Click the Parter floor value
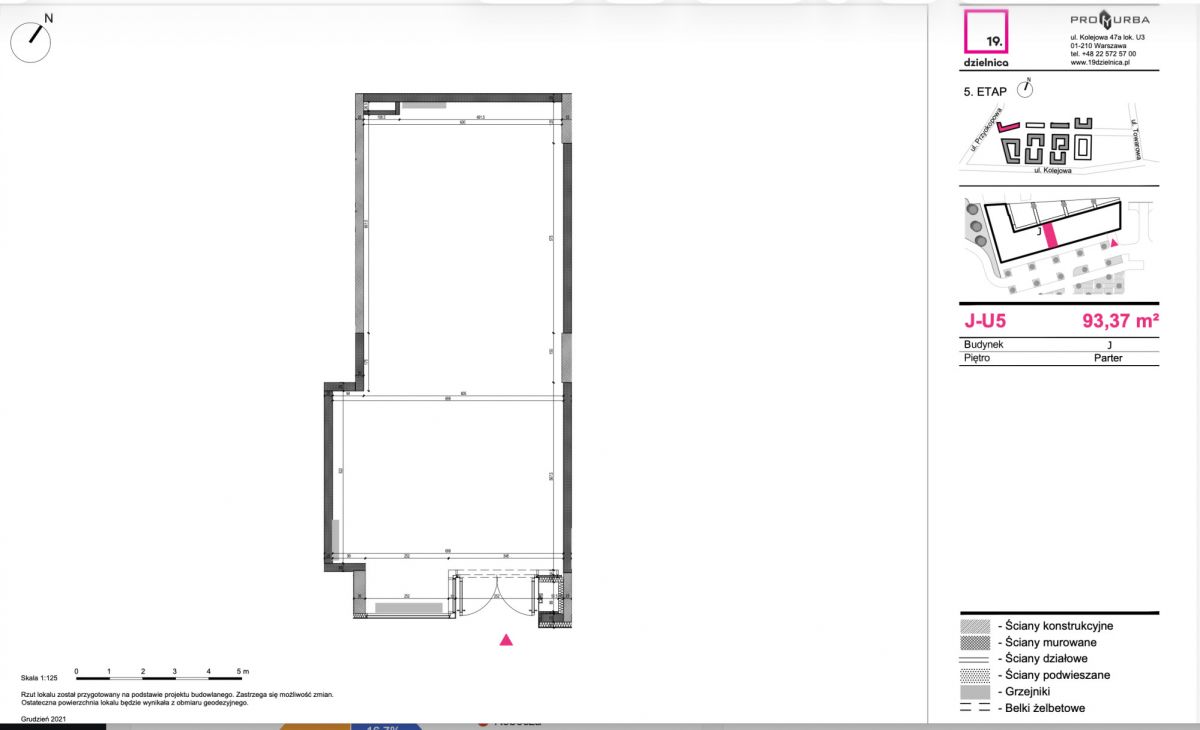Screen dimensions: 1200x730 (x=1108, y=358)
